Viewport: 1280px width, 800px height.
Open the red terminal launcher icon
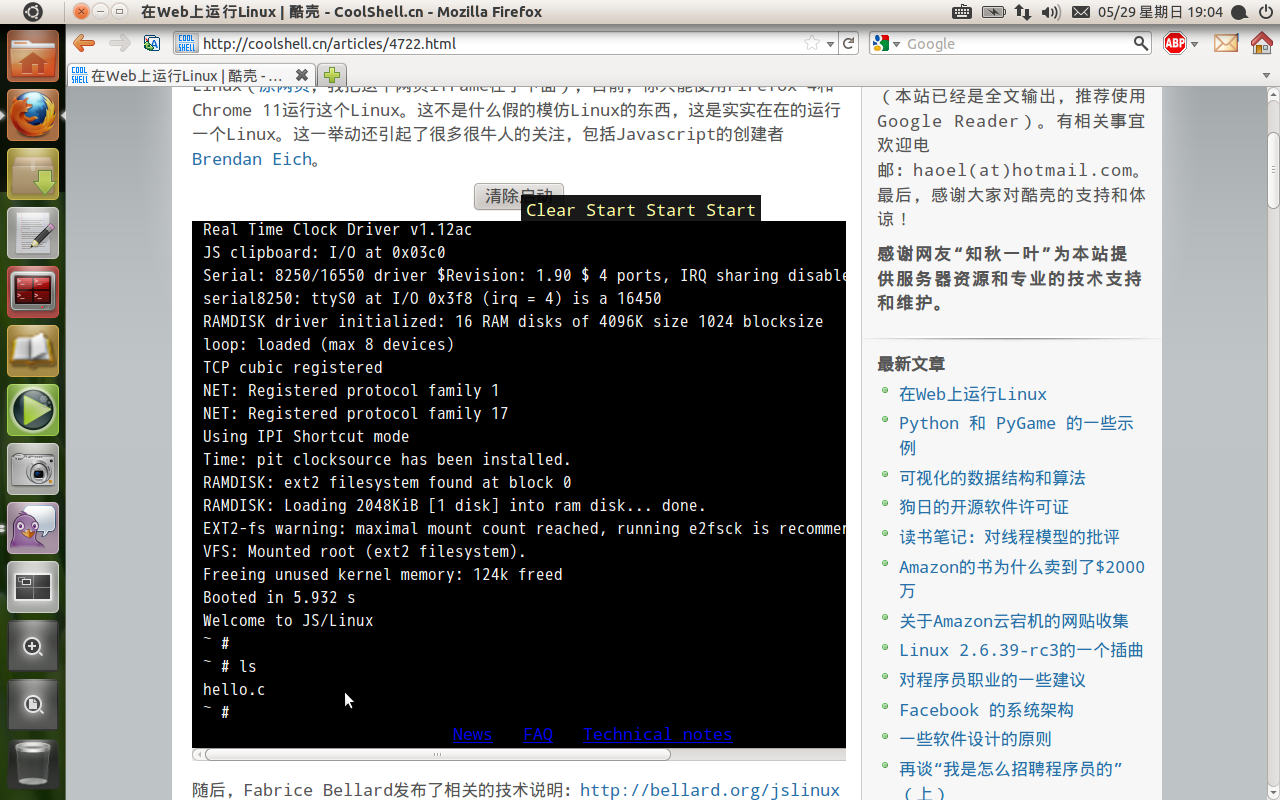(33, 292)
